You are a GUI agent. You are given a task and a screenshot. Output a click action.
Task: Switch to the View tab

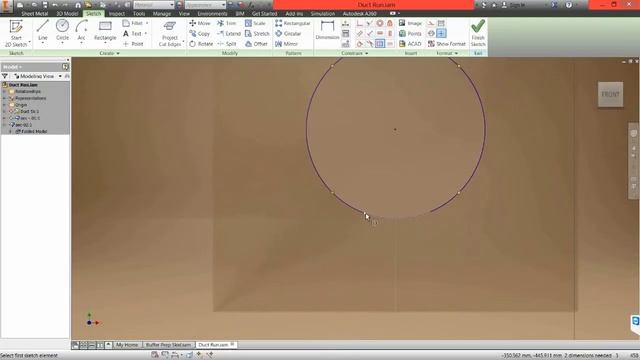click(184, 13)
